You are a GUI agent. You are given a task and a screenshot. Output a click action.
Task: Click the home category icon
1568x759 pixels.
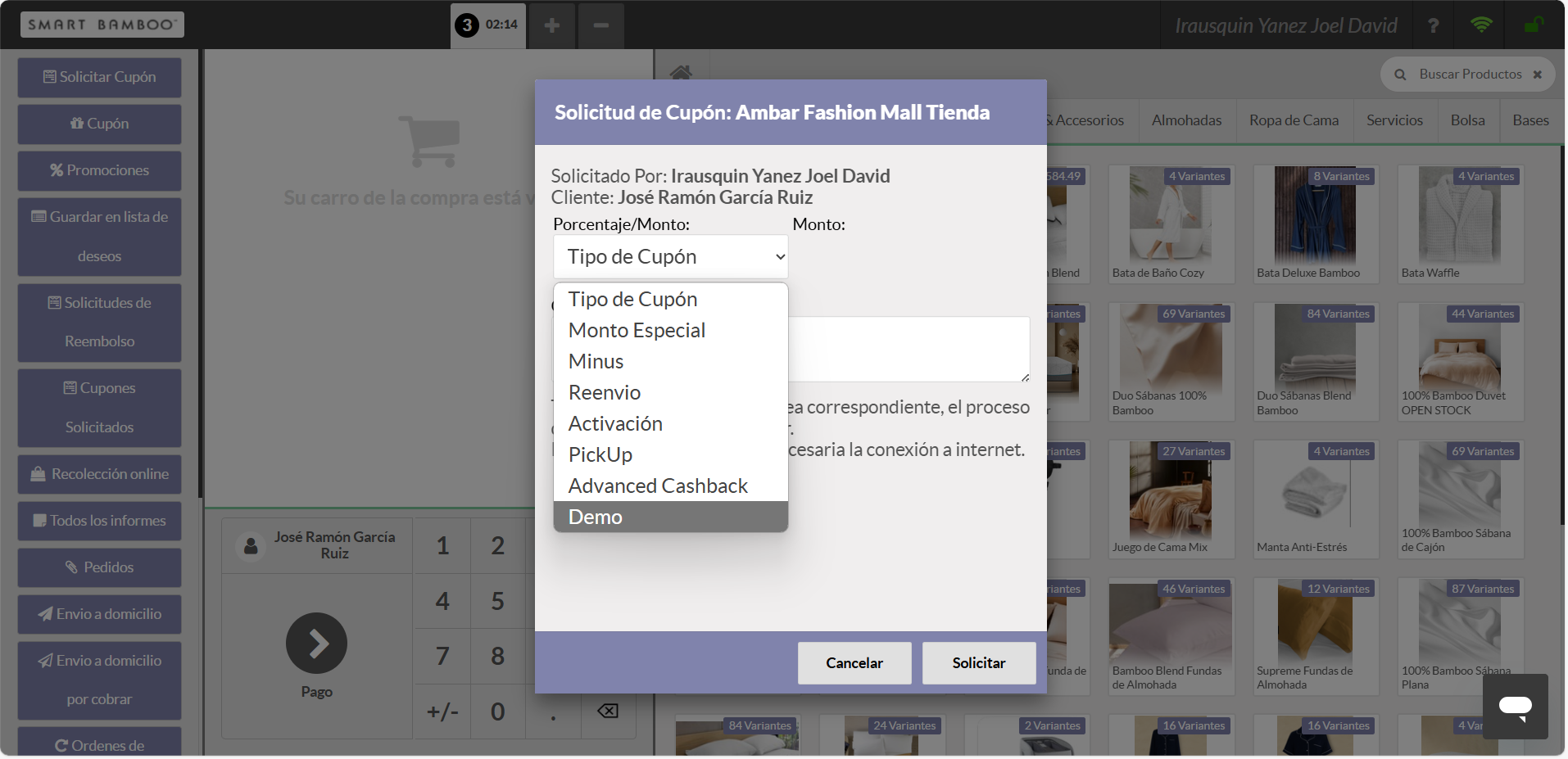click(681, 73)
